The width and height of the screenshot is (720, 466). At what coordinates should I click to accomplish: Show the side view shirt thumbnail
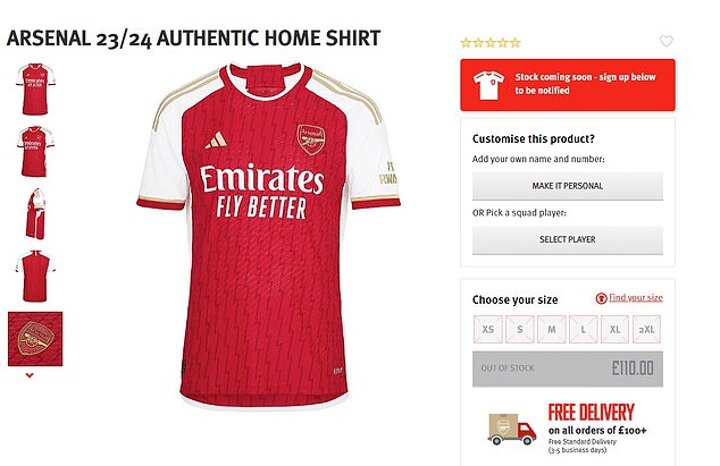pyautogui.click(x=35, y=213)
